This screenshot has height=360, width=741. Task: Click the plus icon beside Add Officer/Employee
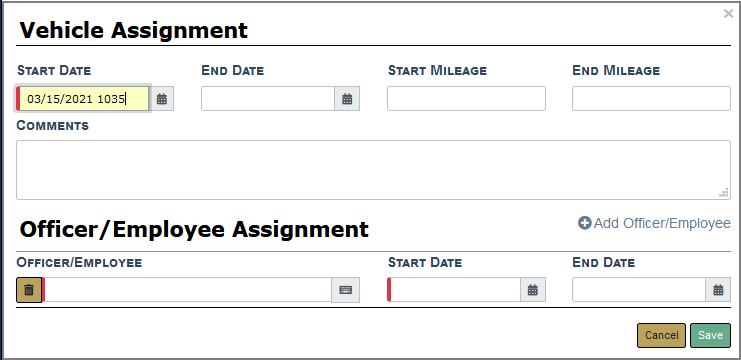585,223
